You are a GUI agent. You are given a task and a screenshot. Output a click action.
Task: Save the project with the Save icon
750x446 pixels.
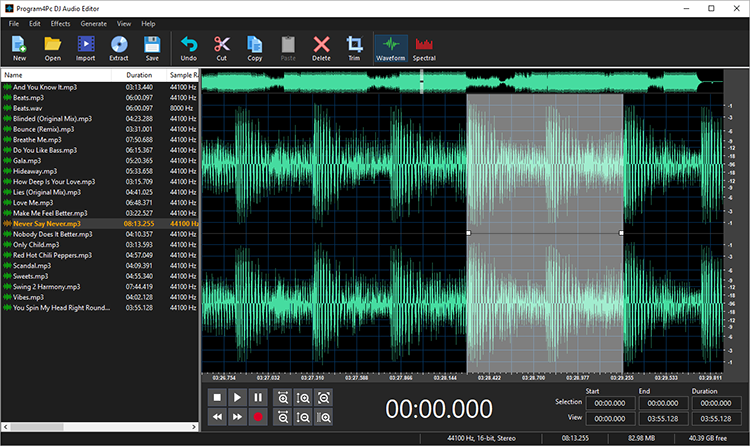pyautogui.click(x=152, y=47)
